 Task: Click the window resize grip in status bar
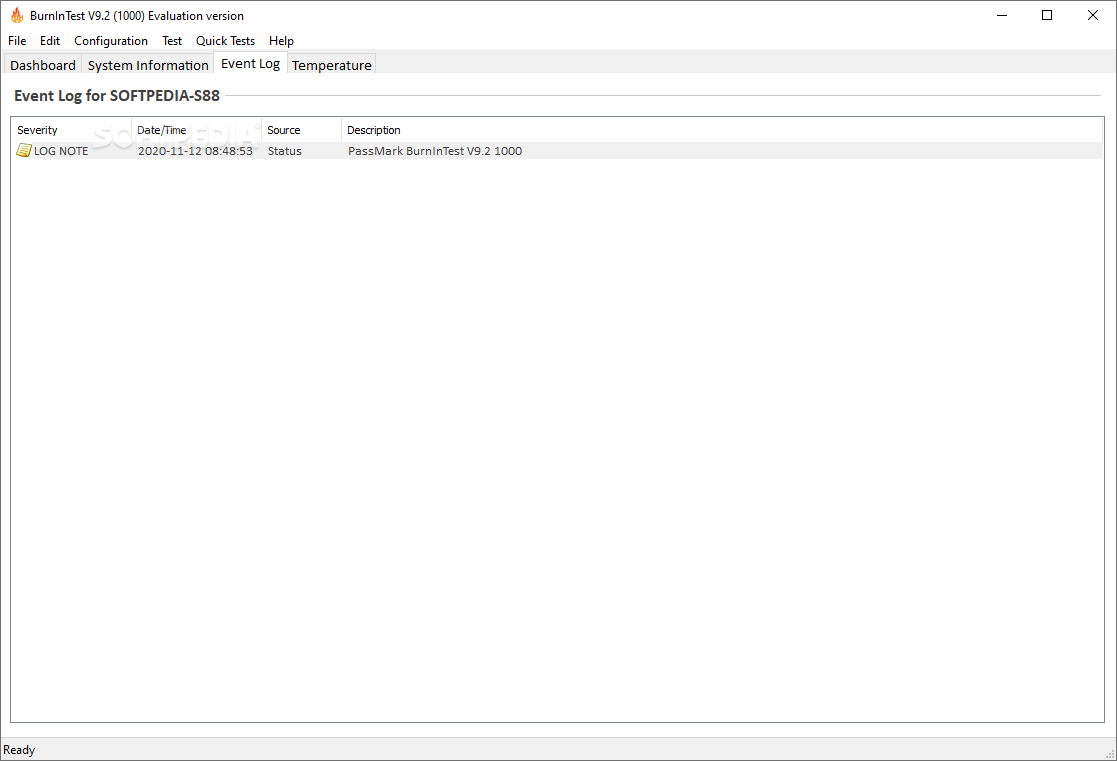point(1109,754)
